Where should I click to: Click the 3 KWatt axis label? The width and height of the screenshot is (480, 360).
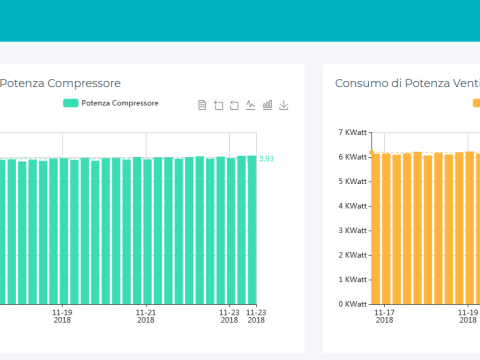353,230
